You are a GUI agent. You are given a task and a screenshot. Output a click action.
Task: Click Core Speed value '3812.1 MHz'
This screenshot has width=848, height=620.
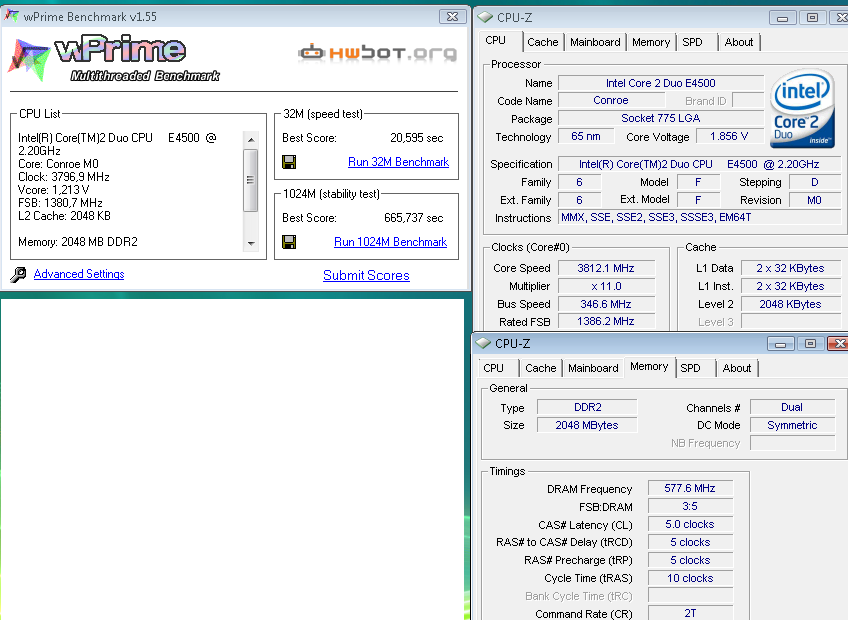(606, 268)
